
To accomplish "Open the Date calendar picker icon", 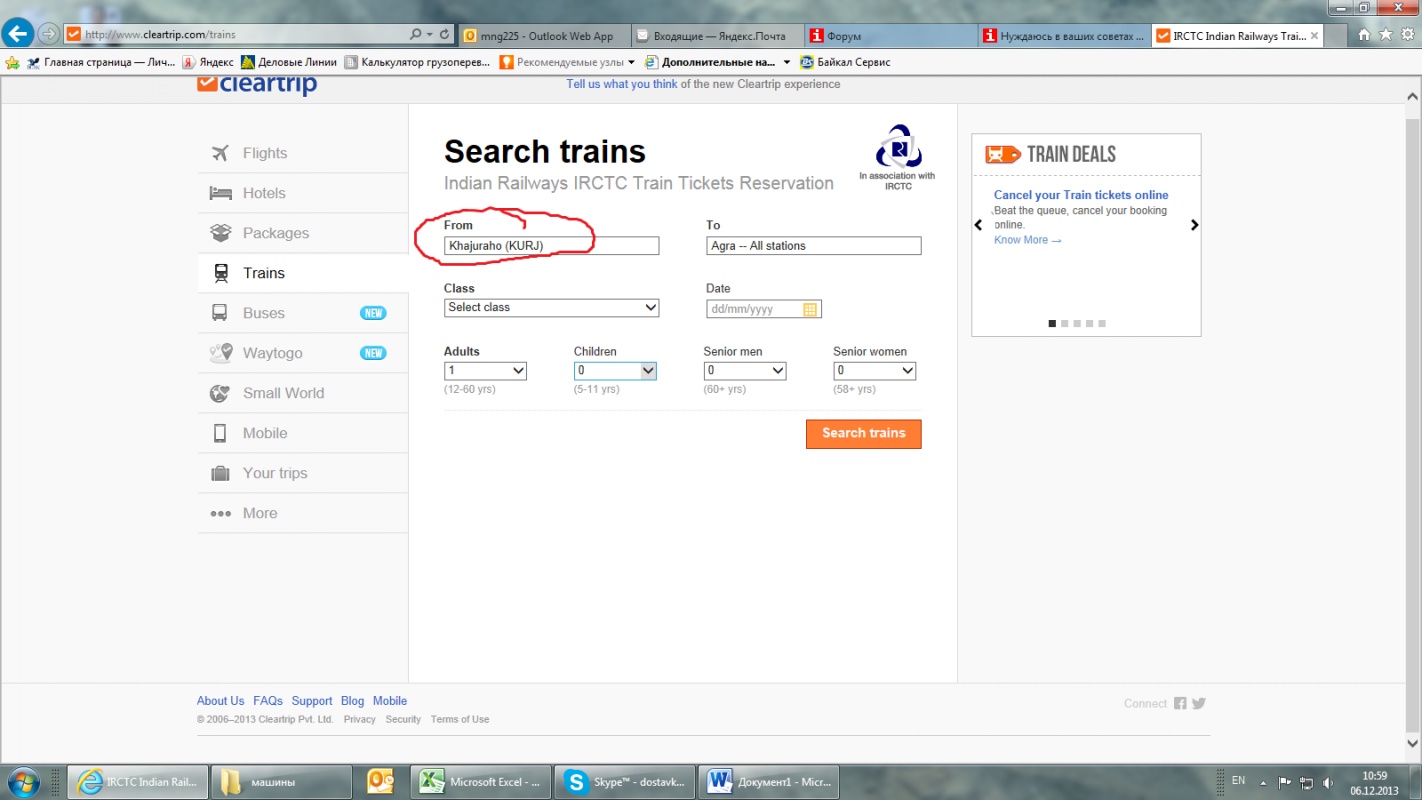I will pos(810,310).
